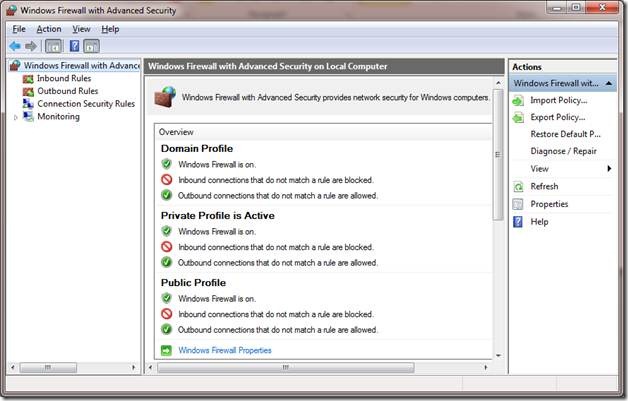Click the Show/Hide Console Tree icon
Viewport: 628px width, 401px height.
click(x=53, y=46)
